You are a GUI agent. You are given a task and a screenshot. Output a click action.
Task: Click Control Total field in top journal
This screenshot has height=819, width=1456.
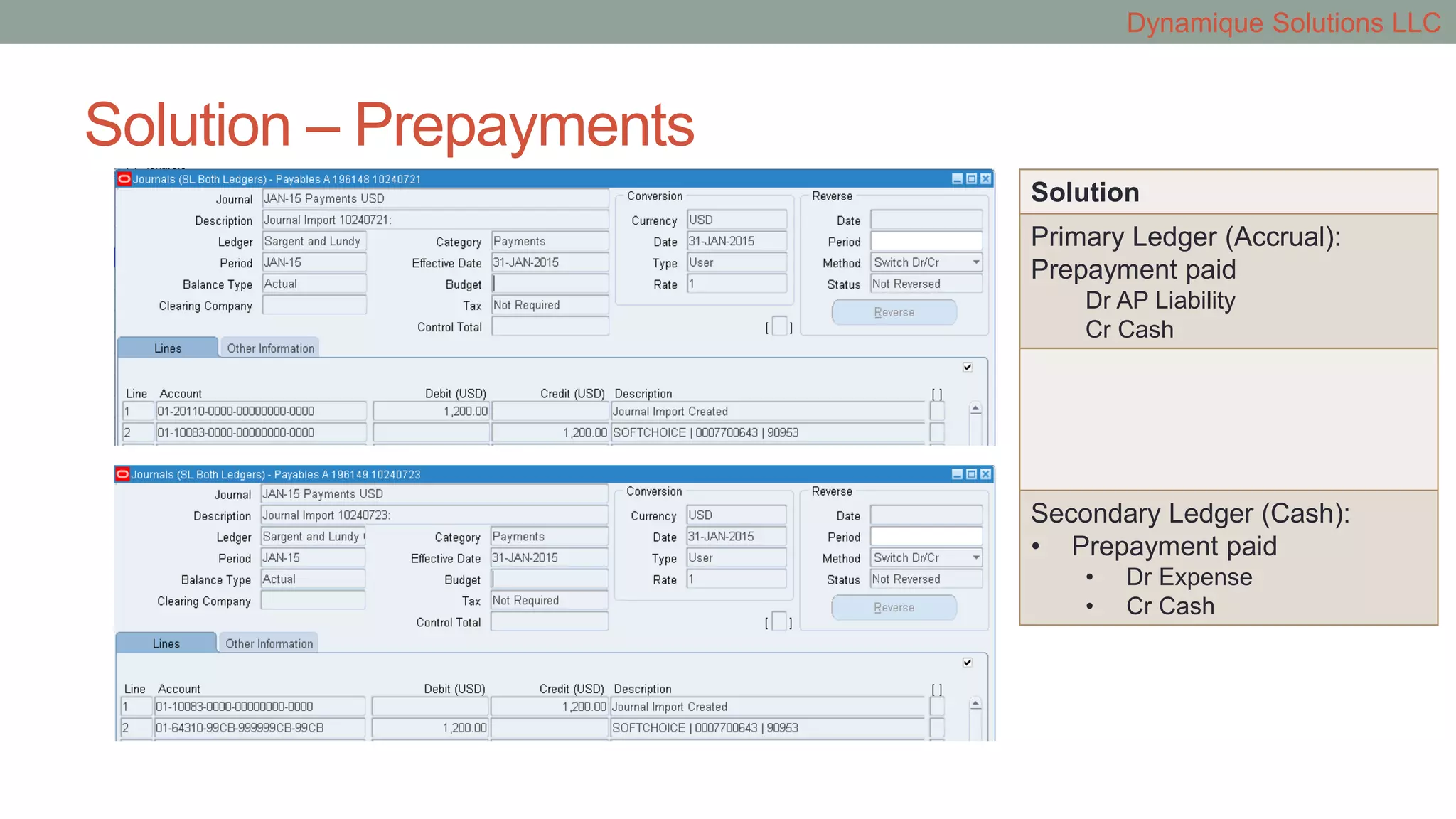(550, 326)
